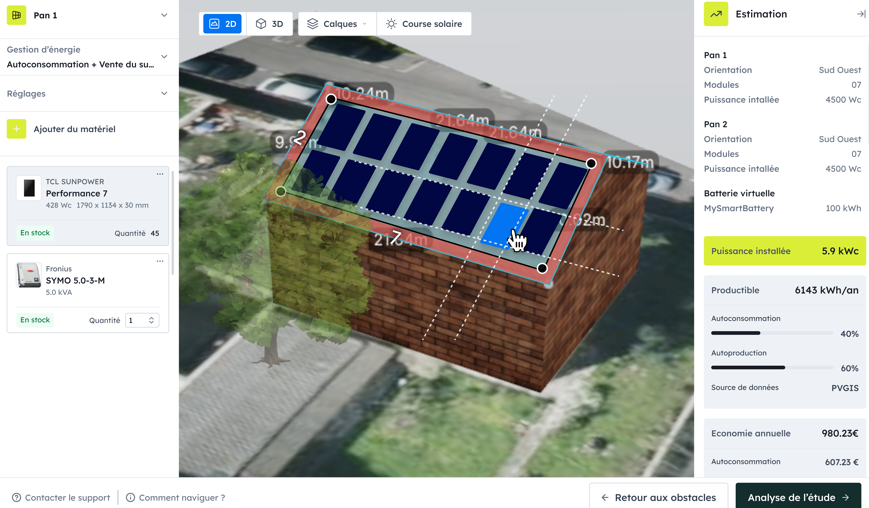Open the TCL Sunpower module options menu
Screen dimensions: 869x508
[x=160, y=175]
